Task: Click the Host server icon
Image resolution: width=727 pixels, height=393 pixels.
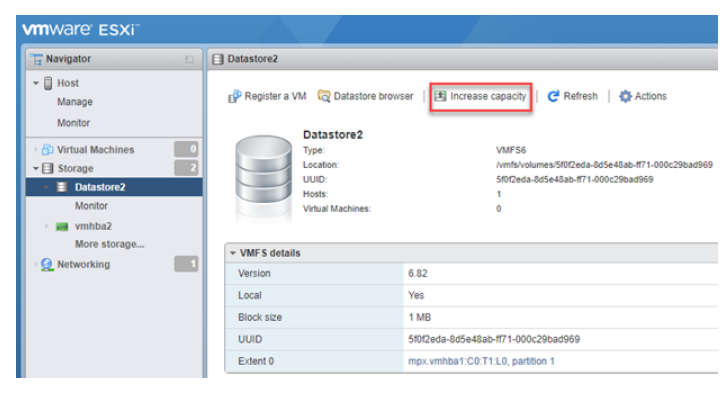Action: pos(48,83)
